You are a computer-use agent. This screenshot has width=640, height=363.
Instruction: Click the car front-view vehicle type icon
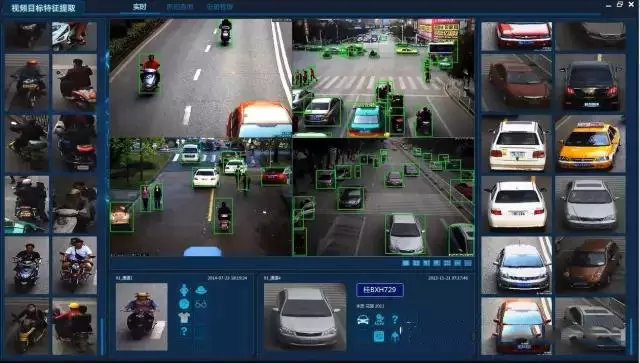click(363, 320)
